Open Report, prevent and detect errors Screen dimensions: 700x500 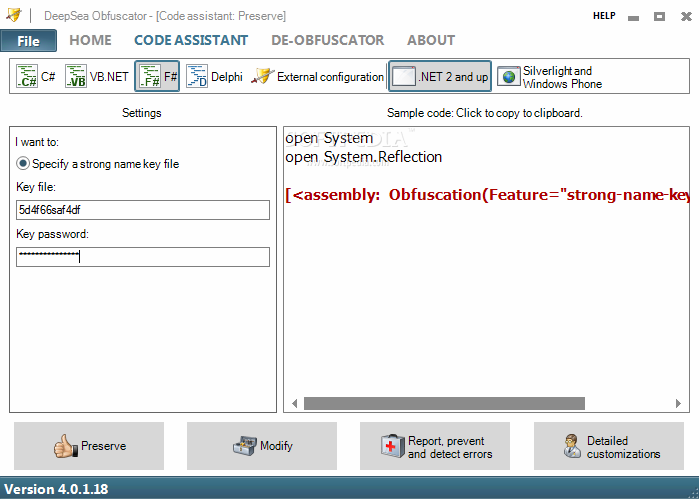click(435, 446)
